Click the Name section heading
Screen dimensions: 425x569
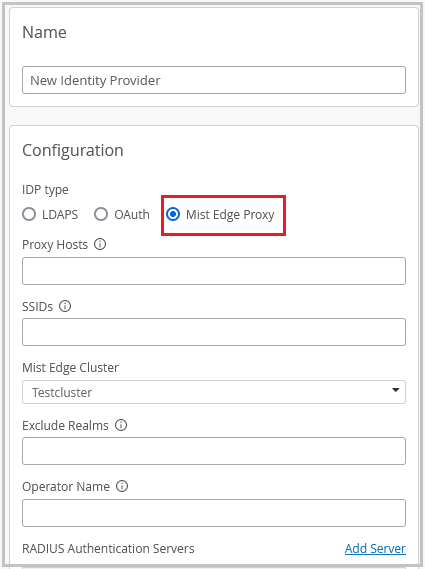click(x=44, y=32)
